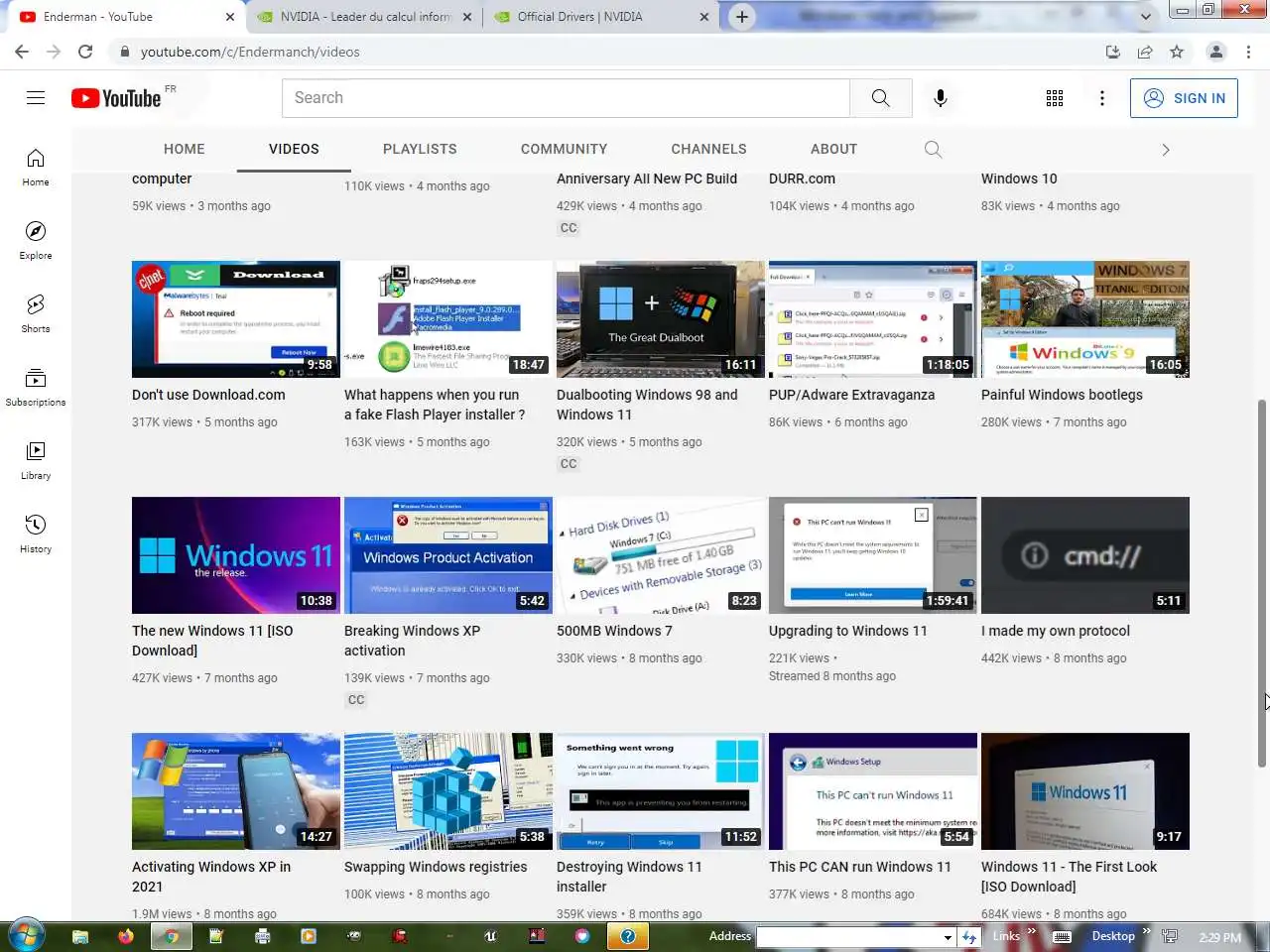1270x952 pixels.
Task: Click the page vertical scrollbar thumb
Action: pyautogui.click(x=1262, y=583)
